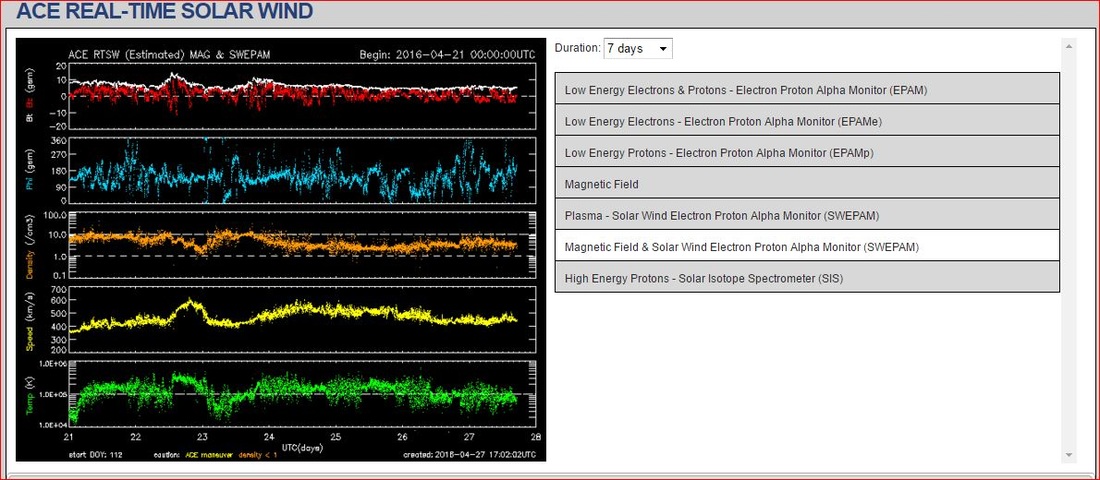Click the Temp (K) axis label
Image resolution: width=1100 pixels, height=480 pixels.
tap(30, 393)
